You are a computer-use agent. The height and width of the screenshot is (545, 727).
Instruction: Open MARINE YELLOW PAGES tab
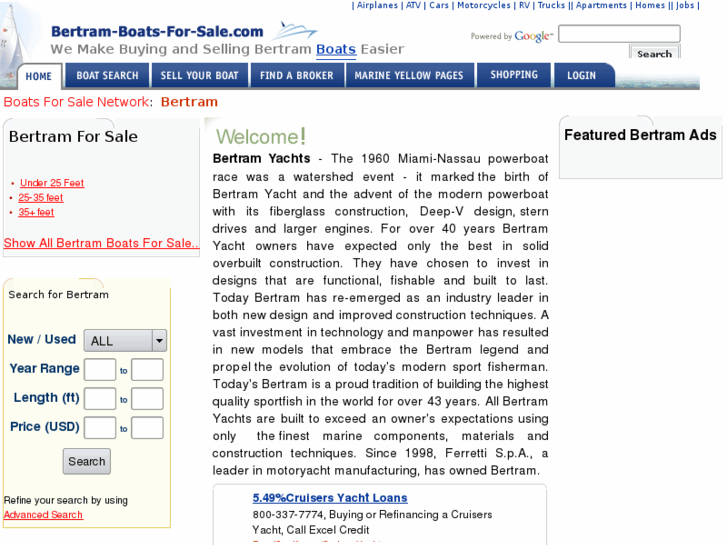coord(409,76)
